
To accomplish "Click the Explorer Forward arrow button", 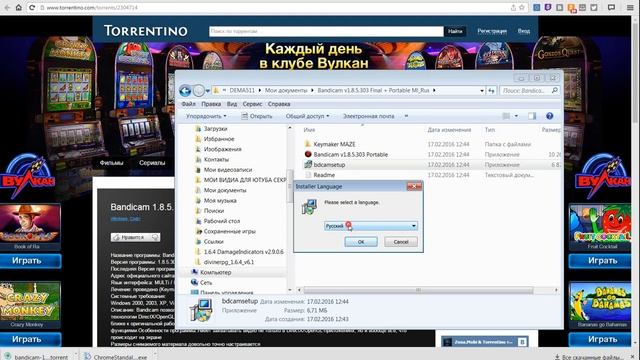I will 198,91.
